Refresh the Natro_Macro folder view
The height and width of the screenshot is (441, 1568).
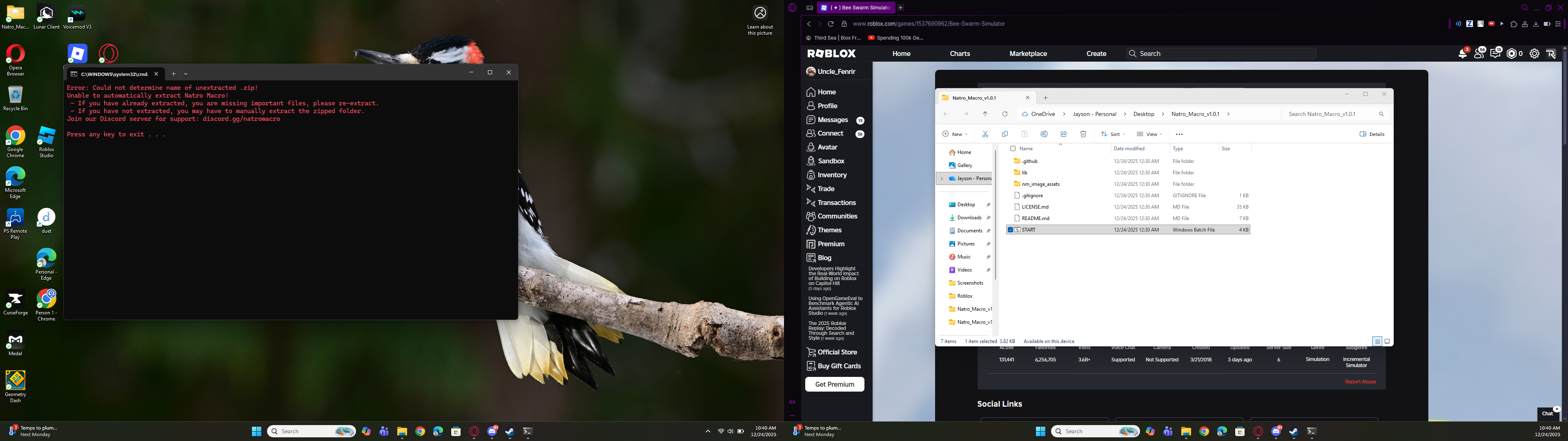tap(1005, 114)
